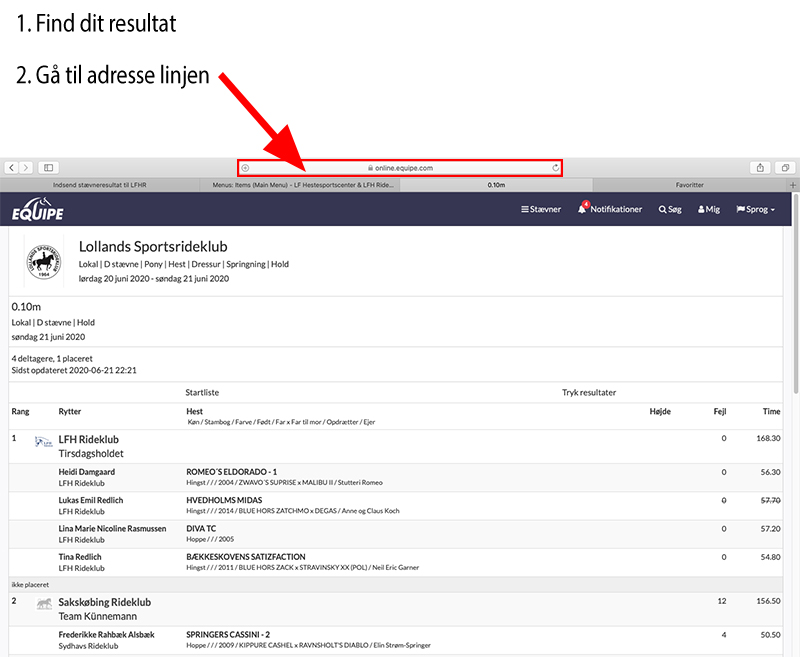800x657 pixels.
Task: Click horse HVEDHOLMS MIDAS
Action: pos(224,500)
